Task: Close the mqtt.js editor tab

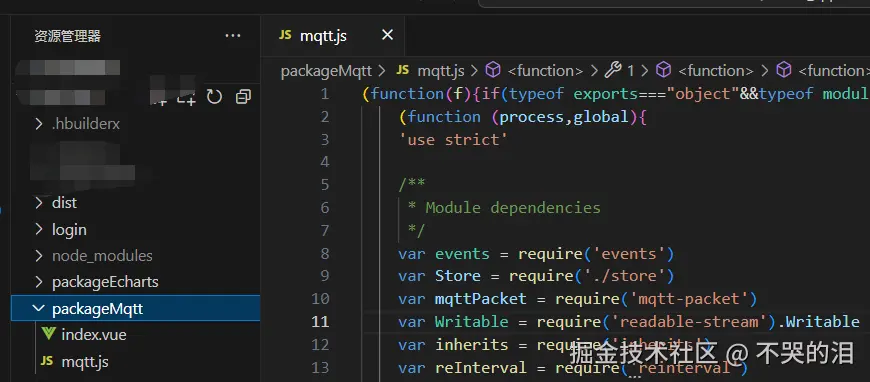Action: tap(387, 36)
